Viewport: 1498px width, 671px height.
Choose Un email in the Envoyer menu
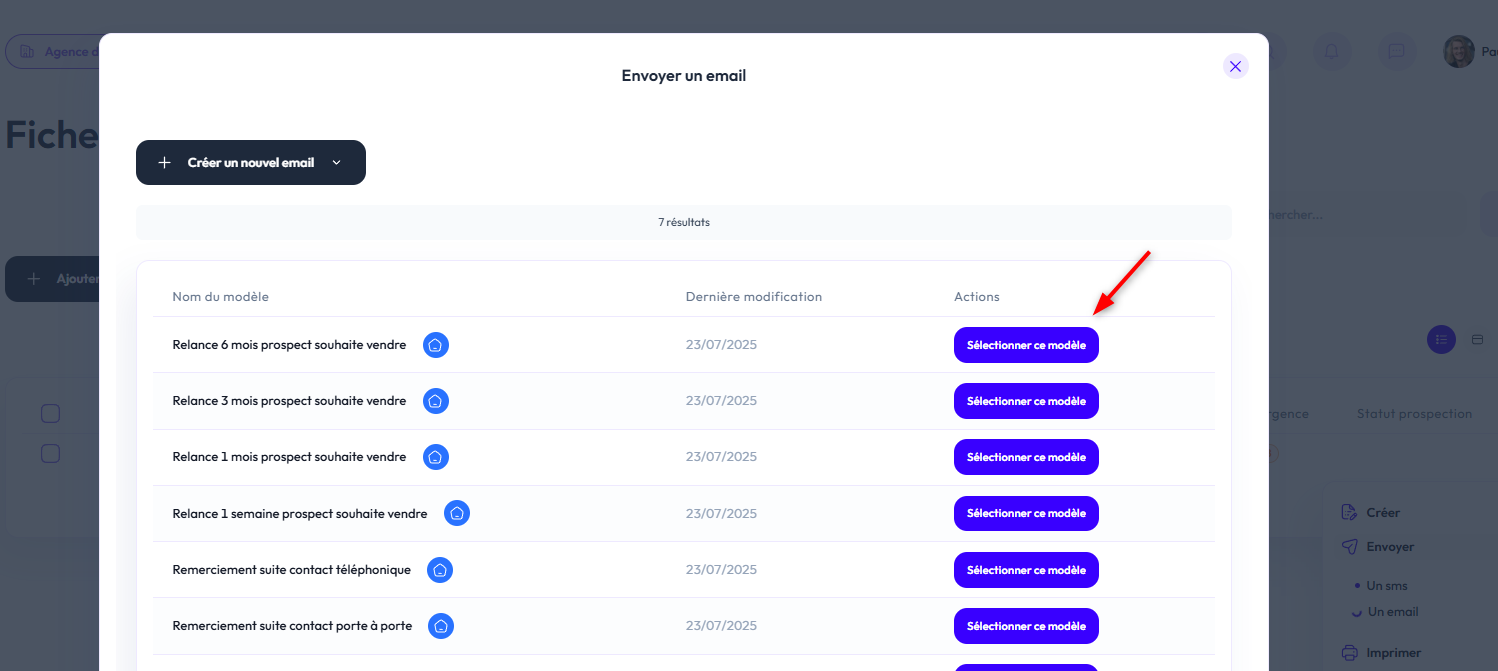click(x=1392, y=612)
